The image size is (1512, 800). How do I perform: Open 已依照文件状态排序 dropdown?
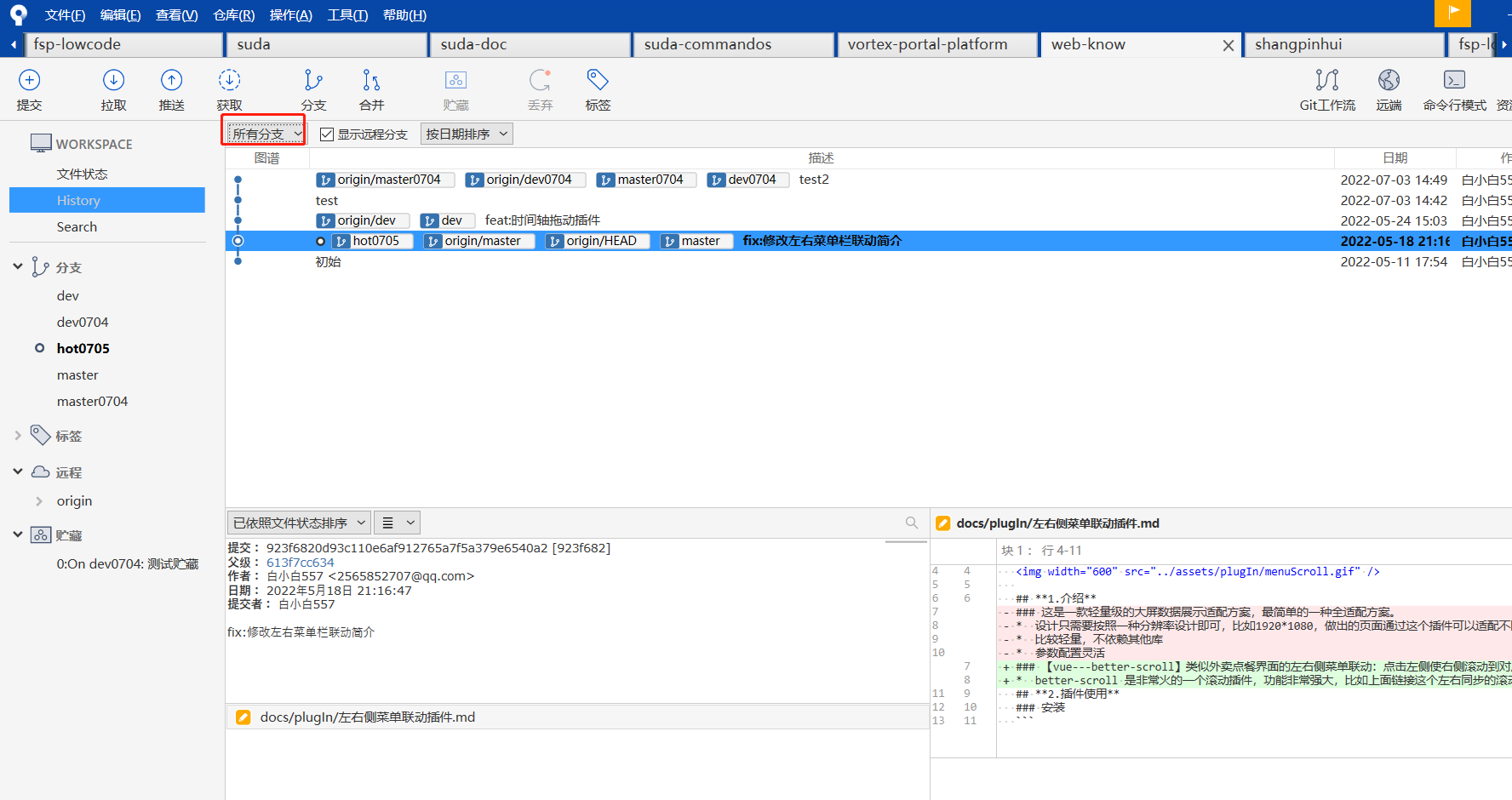[x=299, y=523]
